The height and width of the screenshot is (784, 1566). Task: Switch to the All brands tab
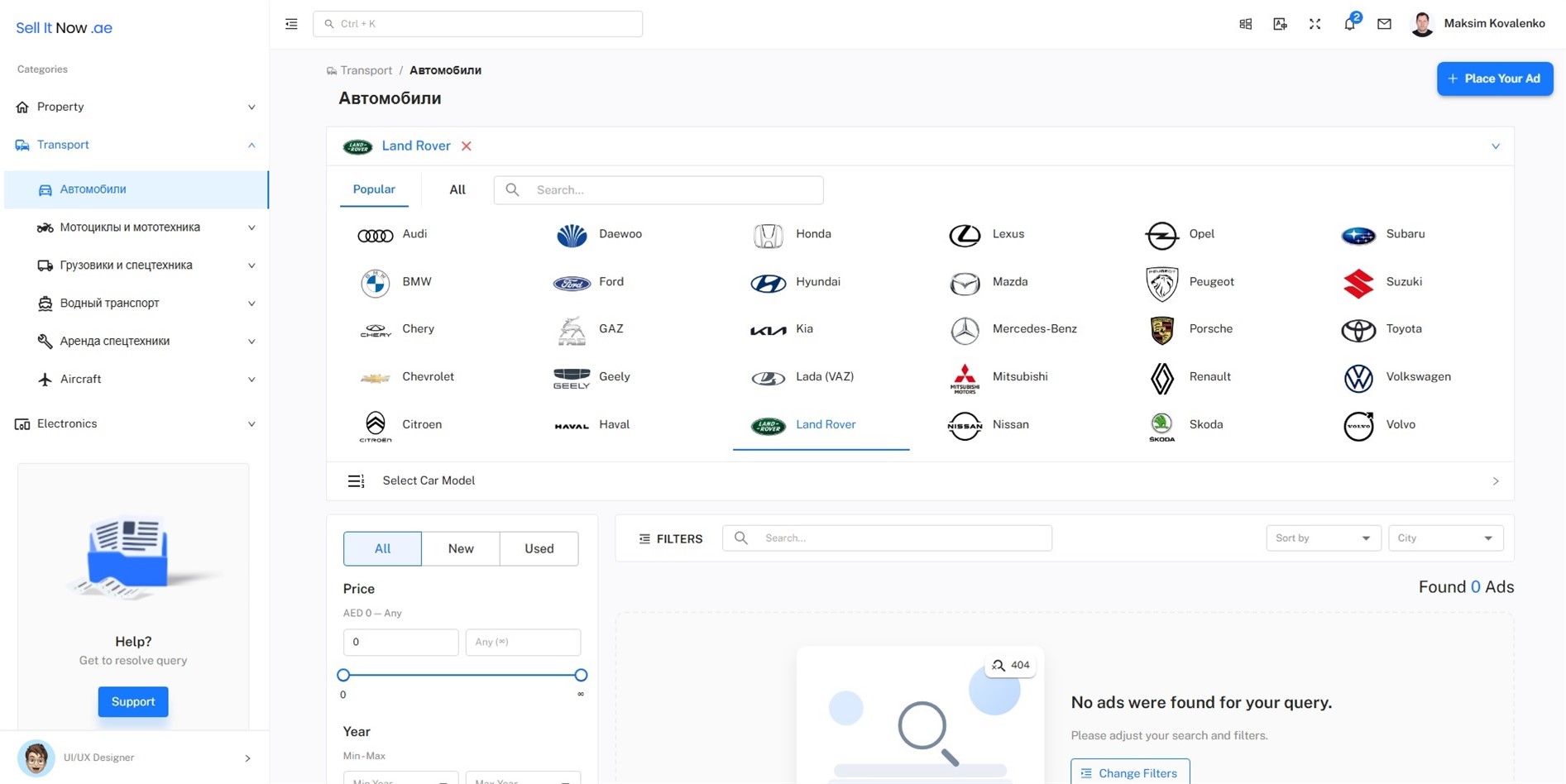click(457, 190)
